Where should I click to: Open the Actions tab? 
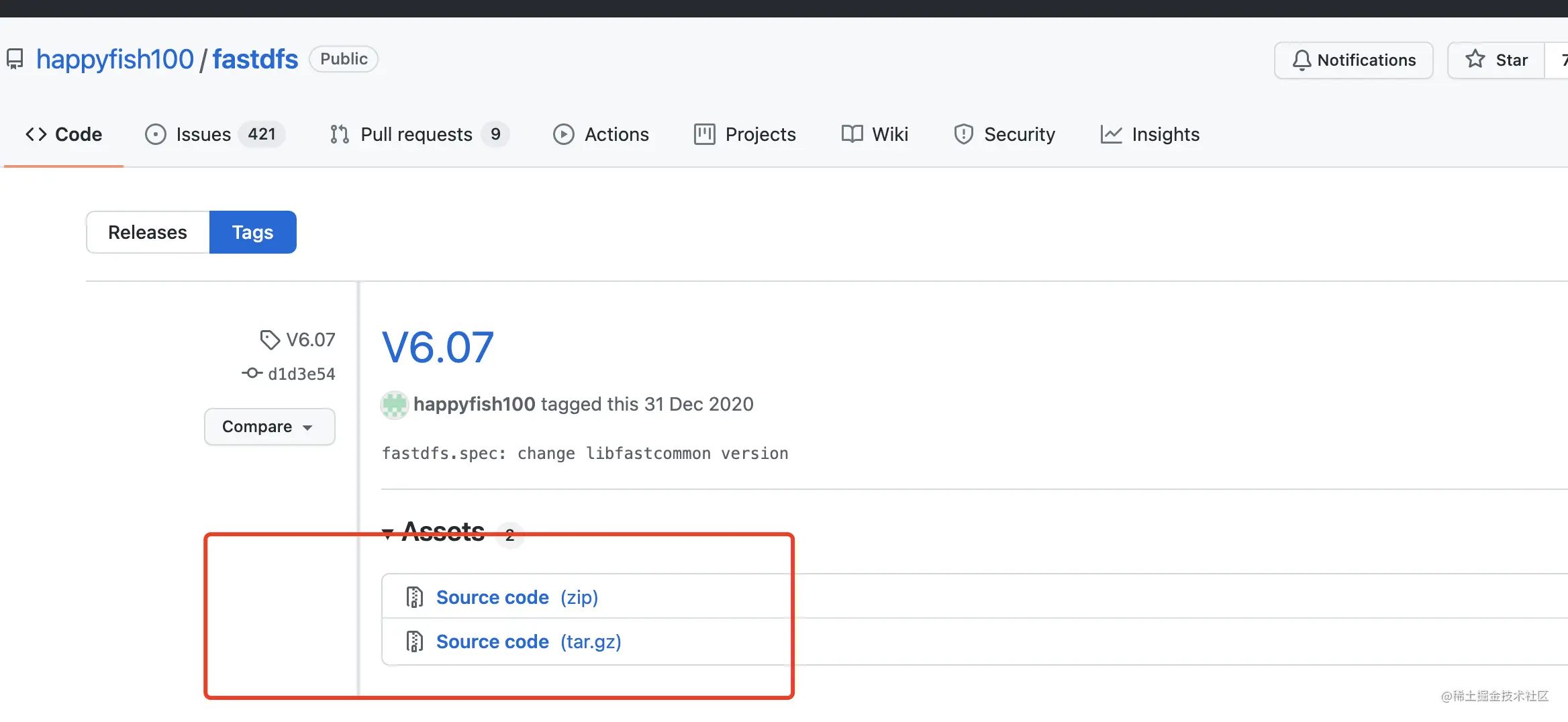point(601,134)
